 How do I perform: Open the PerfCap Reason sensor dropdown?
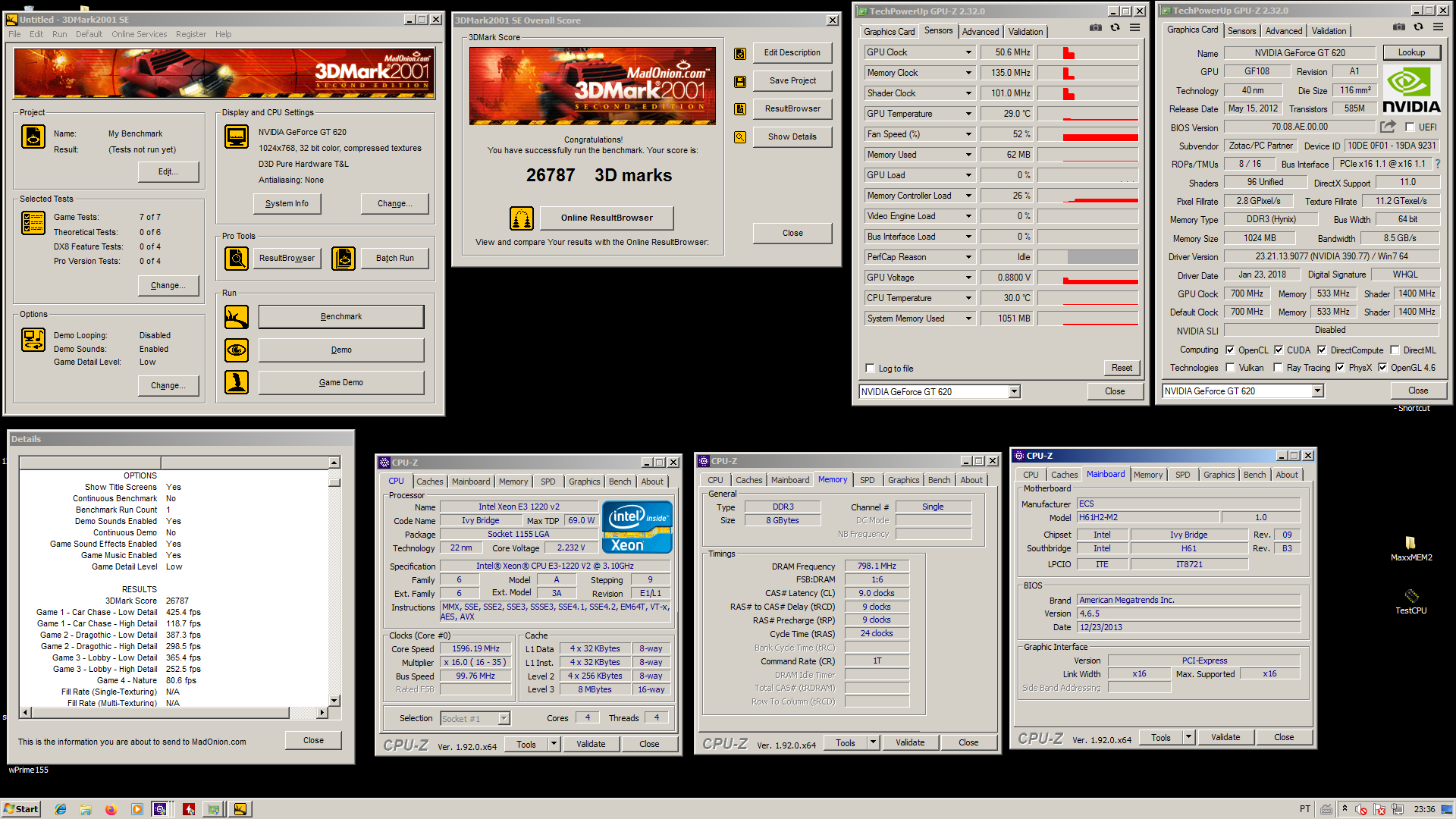pos(968,257)
